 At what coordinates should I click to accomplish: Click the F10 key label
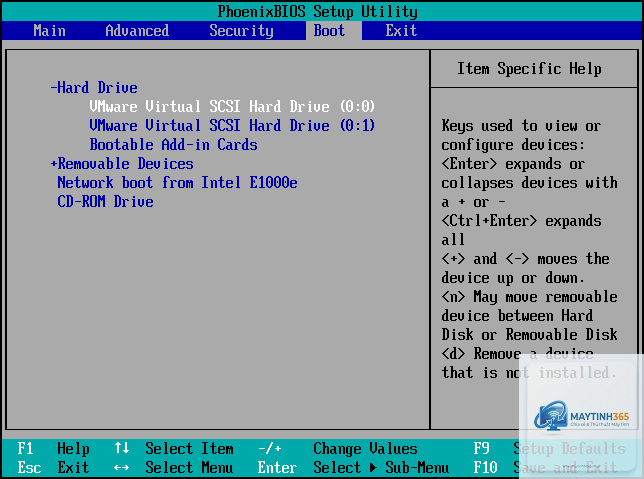(485, 467)
